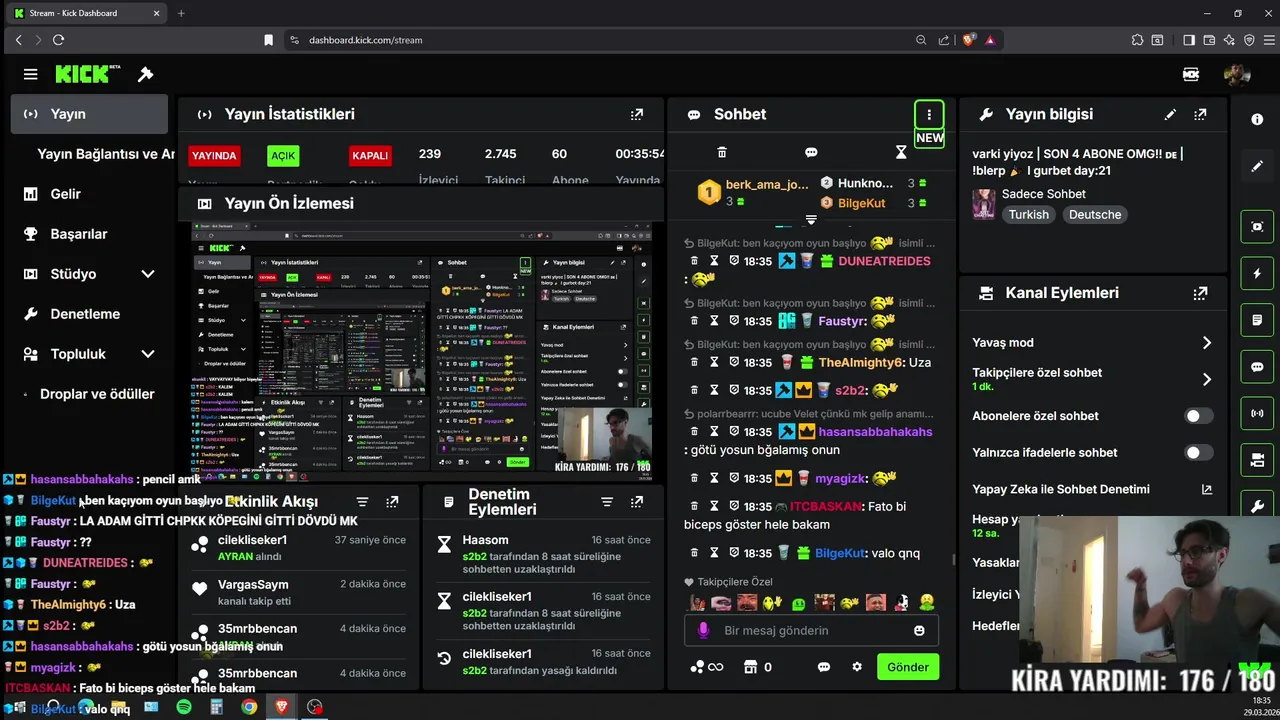1280x720 pixels.
Task: Click the browser address bar
Action: pos(600,40)
